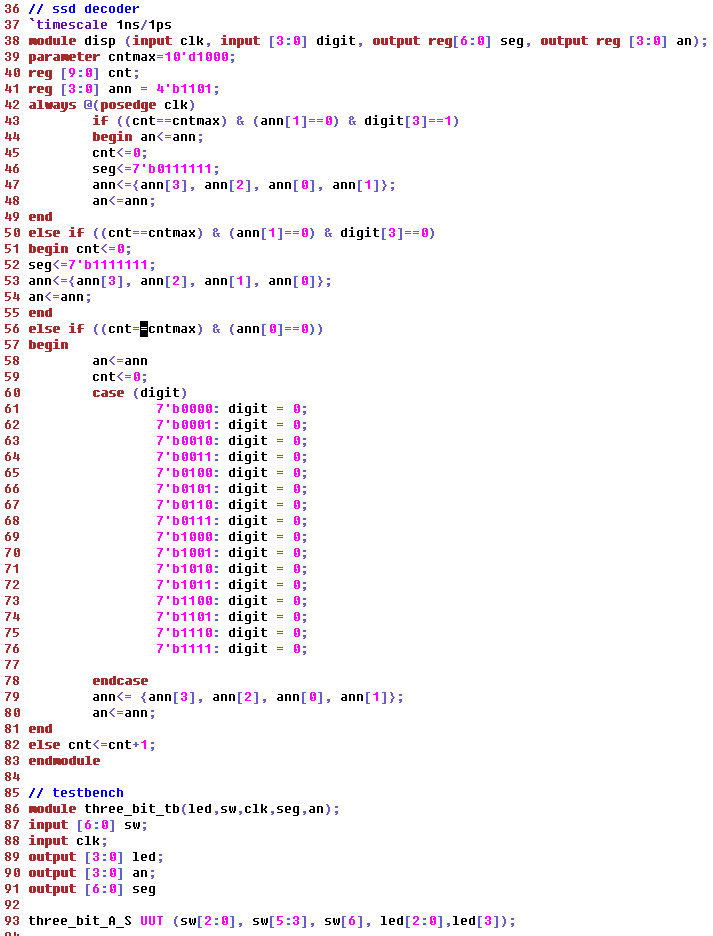Screen dimensions: 713x936
Task: Click the first 'endmodule' keyword on line 83
Action: coord(64,761)
